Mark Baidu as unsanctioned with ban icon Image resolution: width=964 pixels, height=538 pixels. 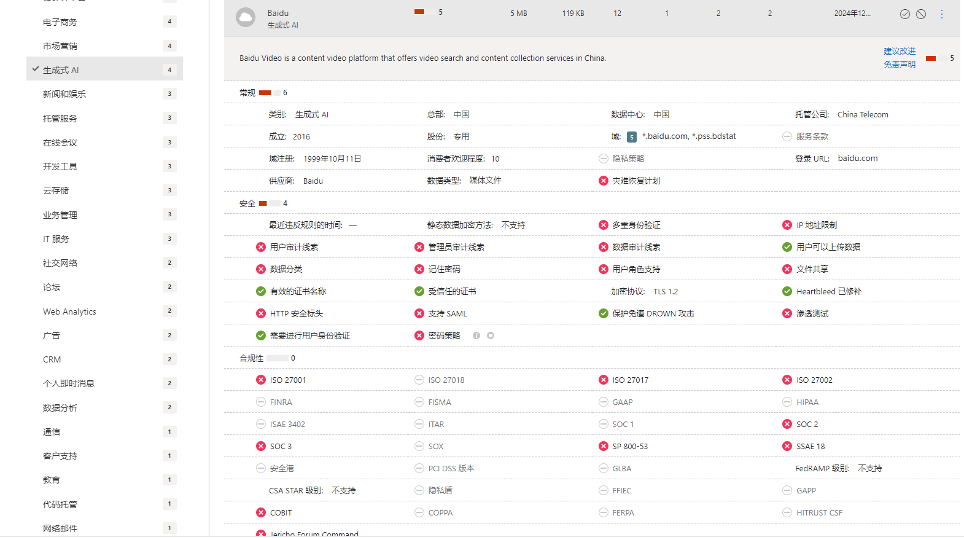tap(921, 14)
